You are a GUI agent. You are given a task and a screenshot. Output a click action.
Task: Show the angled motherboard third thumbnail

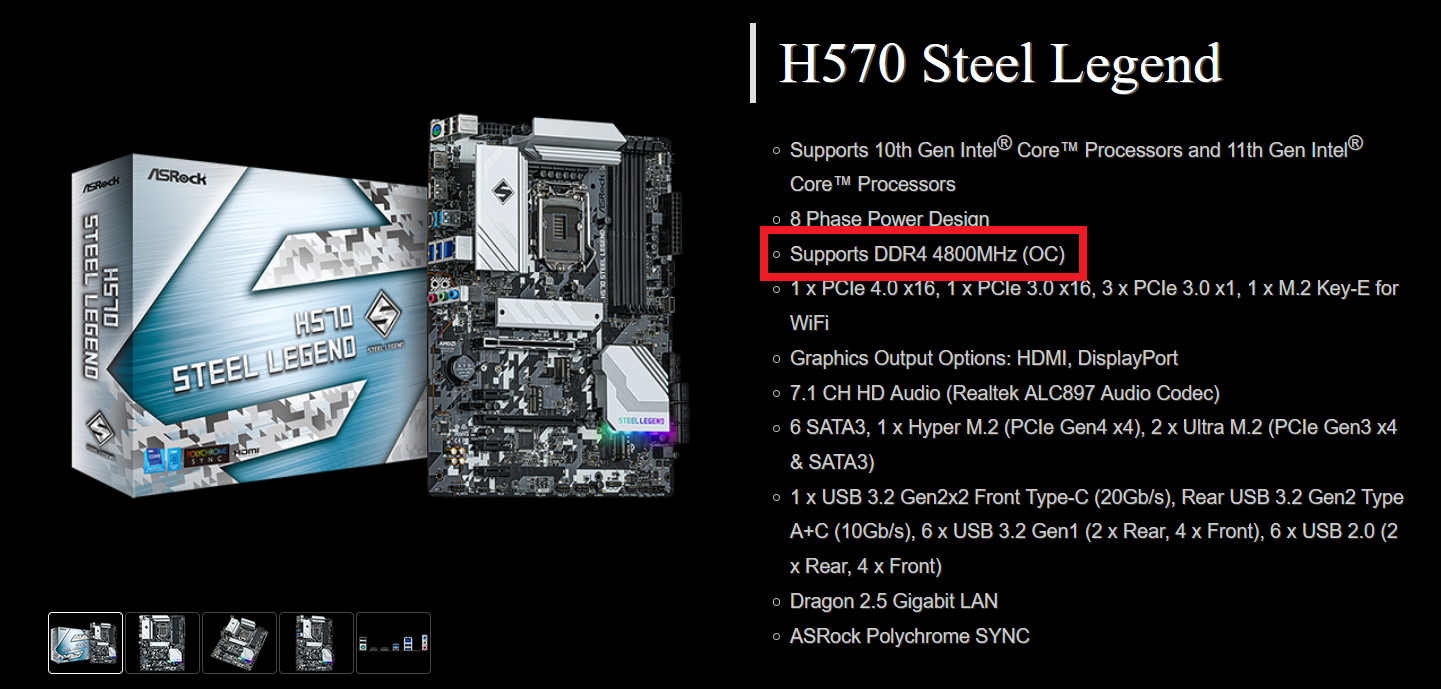[240, 643]
